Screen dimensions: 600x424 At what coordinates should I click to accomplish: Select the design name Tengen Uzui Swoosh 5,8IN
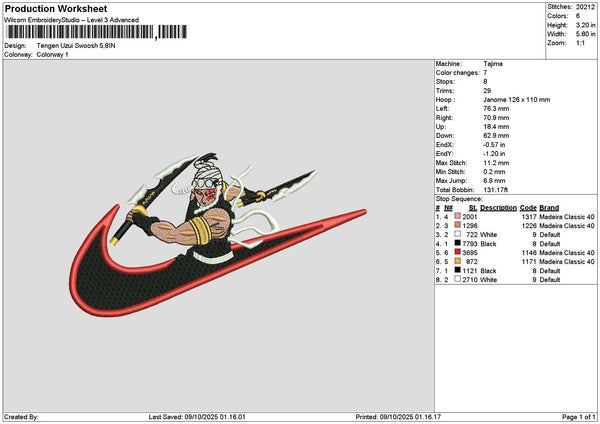(x=76, y=46)
